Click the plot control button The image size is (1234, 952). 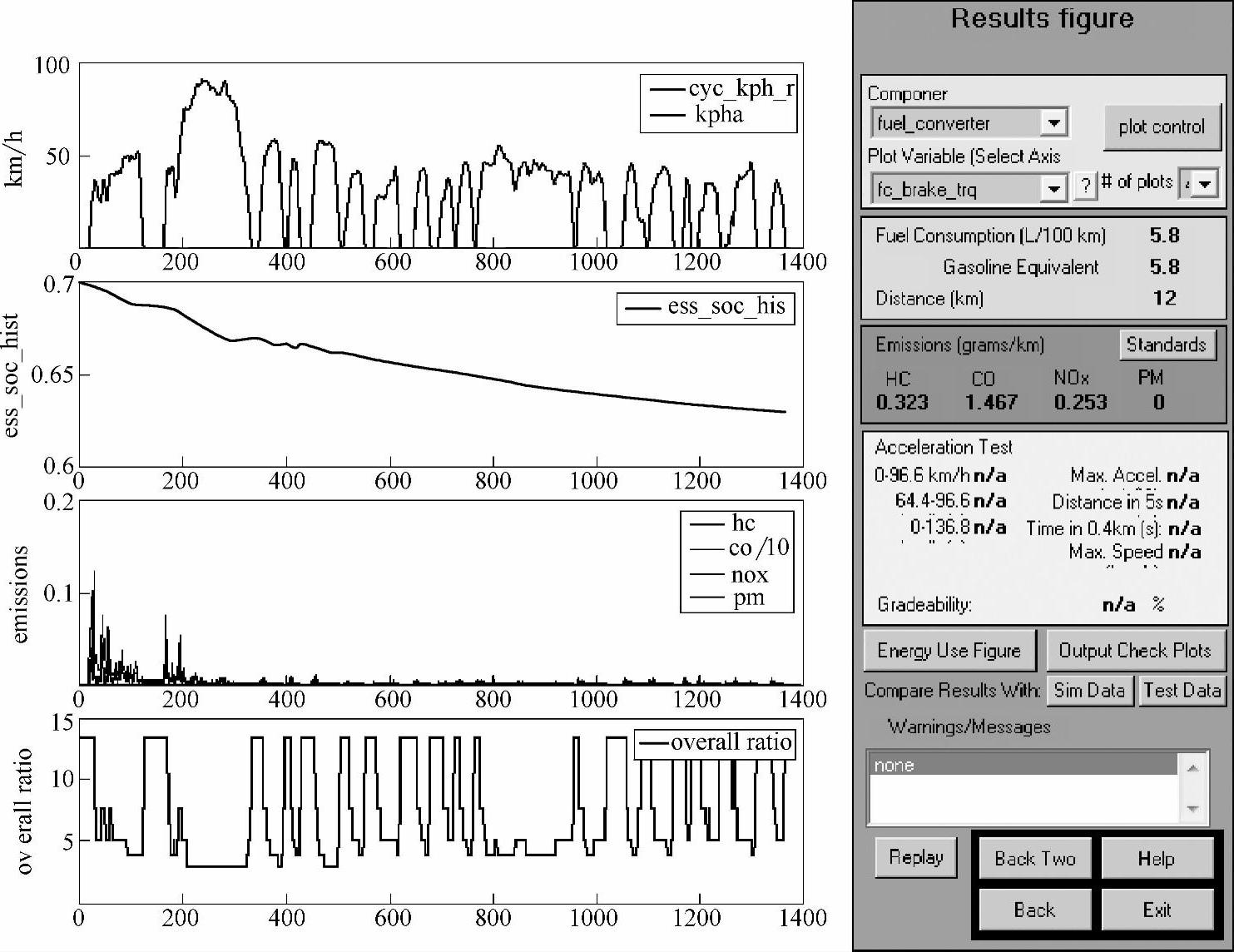(1162, 126)
